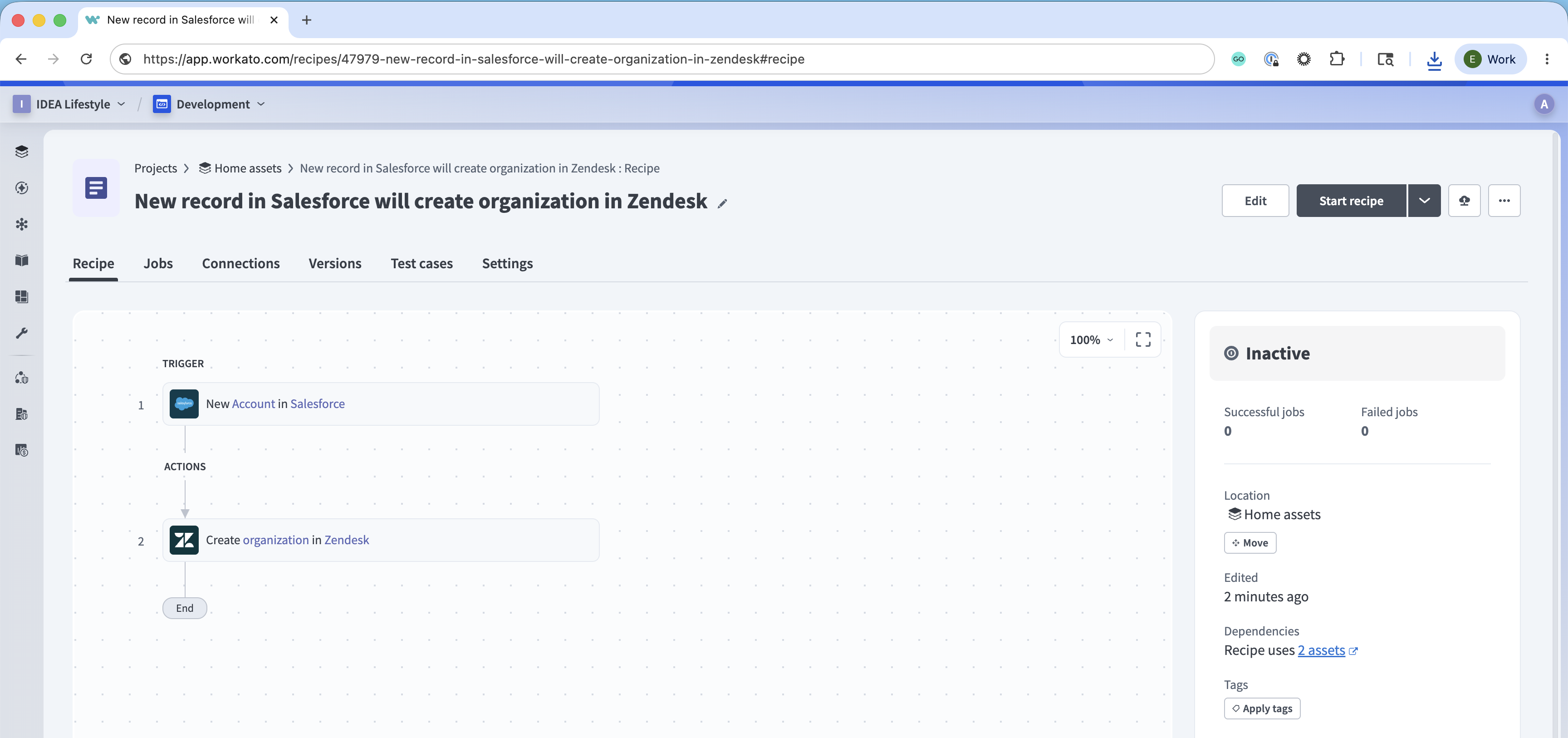Click the recipe document icon beside the title
Viewport: 1568px width, 738px height.
click(x=96, y=188)
